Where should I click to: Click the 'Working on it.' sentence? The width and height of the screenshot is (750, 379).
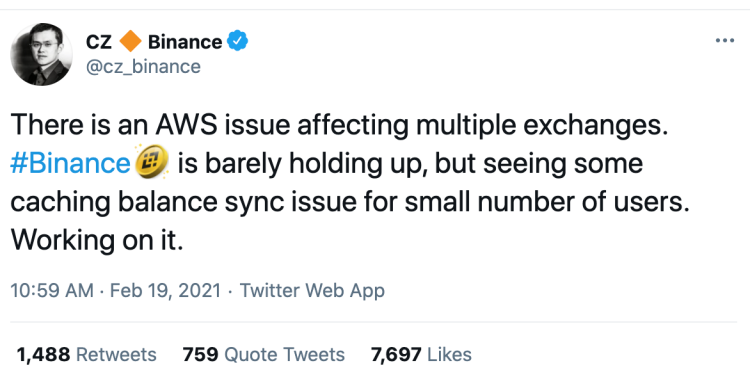(97, 240)
